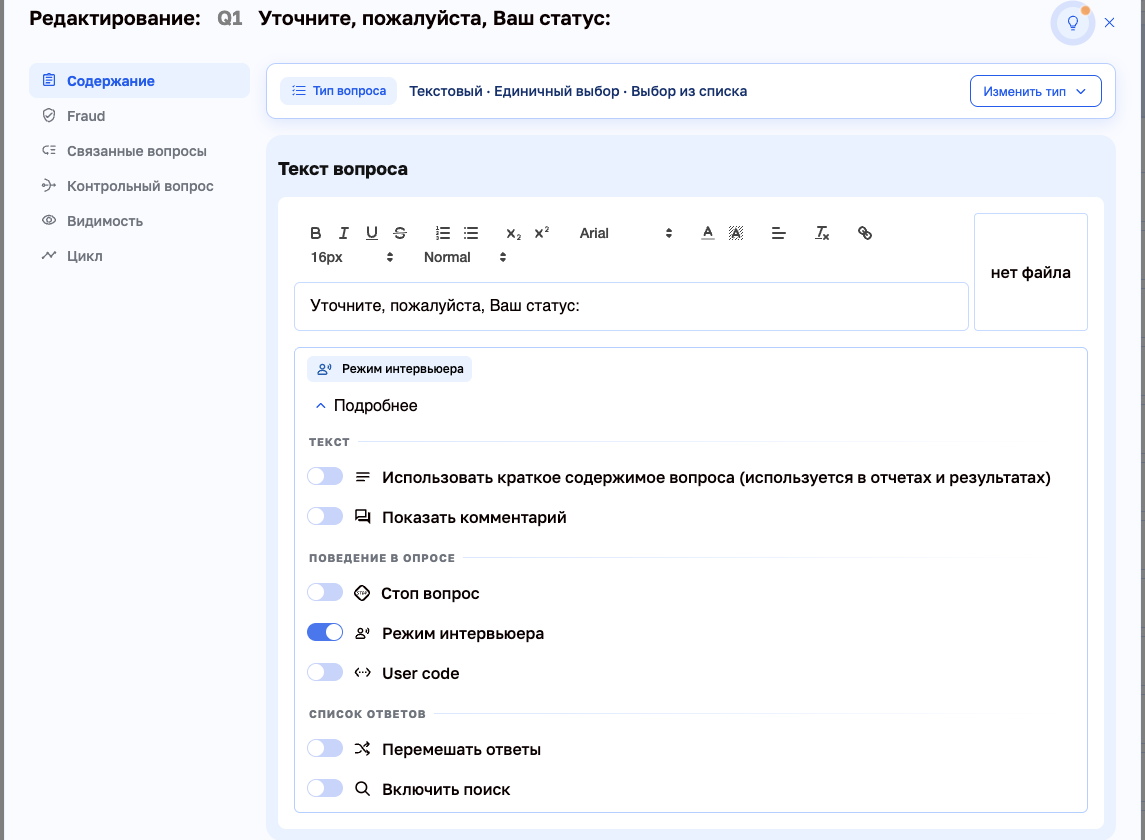Click the User code brackets icon
The image size is (1145, 840).
pos(362,673)
